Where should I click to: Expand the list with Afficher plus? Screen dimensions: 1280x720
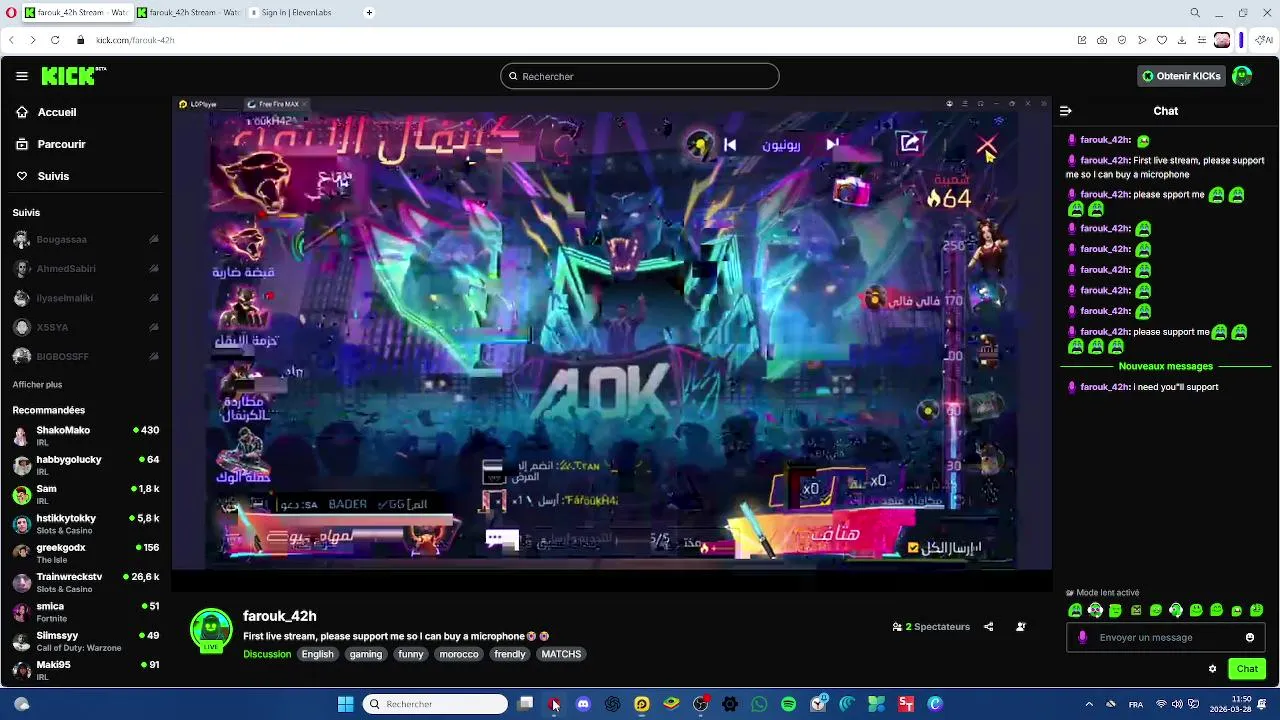[37, 385]
